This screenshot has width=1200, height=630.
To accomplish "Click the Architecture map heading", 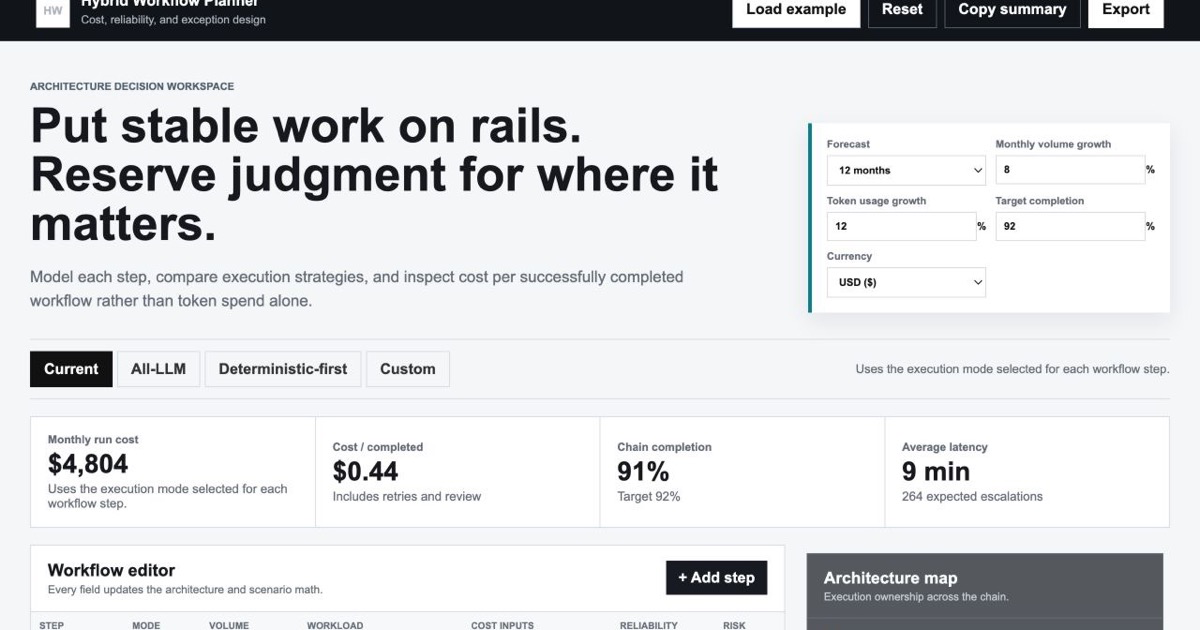I will tap(890, 578).
